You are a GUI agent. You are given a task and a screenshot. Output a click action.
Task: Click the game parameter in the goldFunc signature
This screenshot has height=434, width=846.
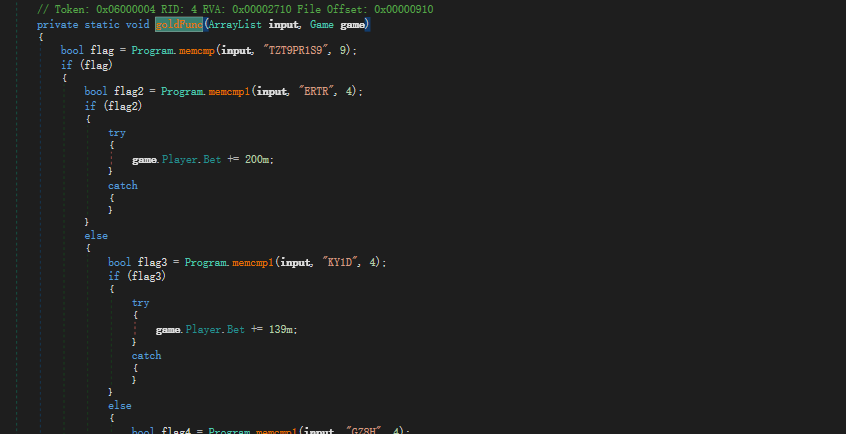coord(352,24)
